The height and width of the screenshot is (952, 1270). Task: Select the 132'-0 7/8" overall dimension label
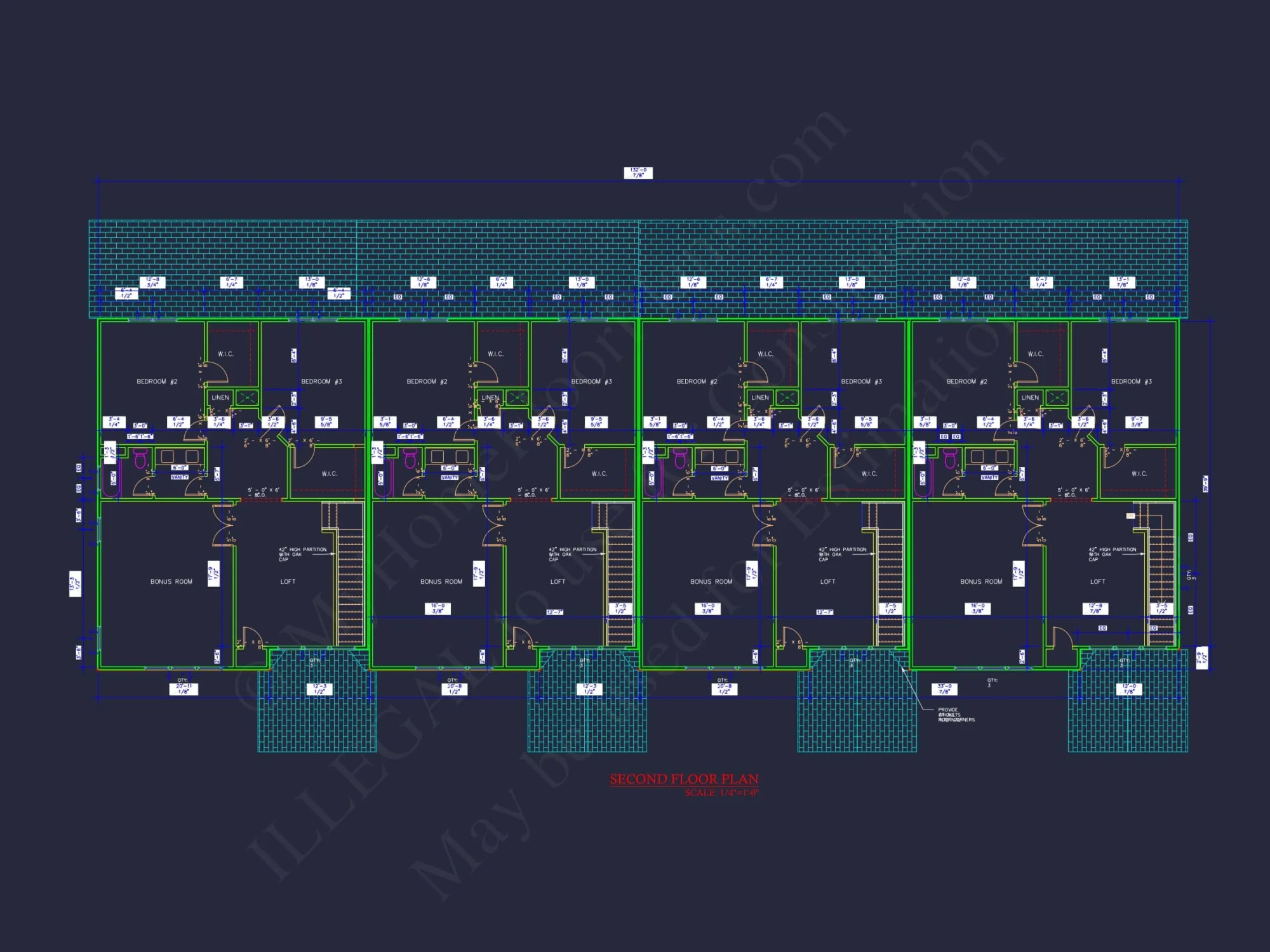pyautogui.click(x=638, y=173)
